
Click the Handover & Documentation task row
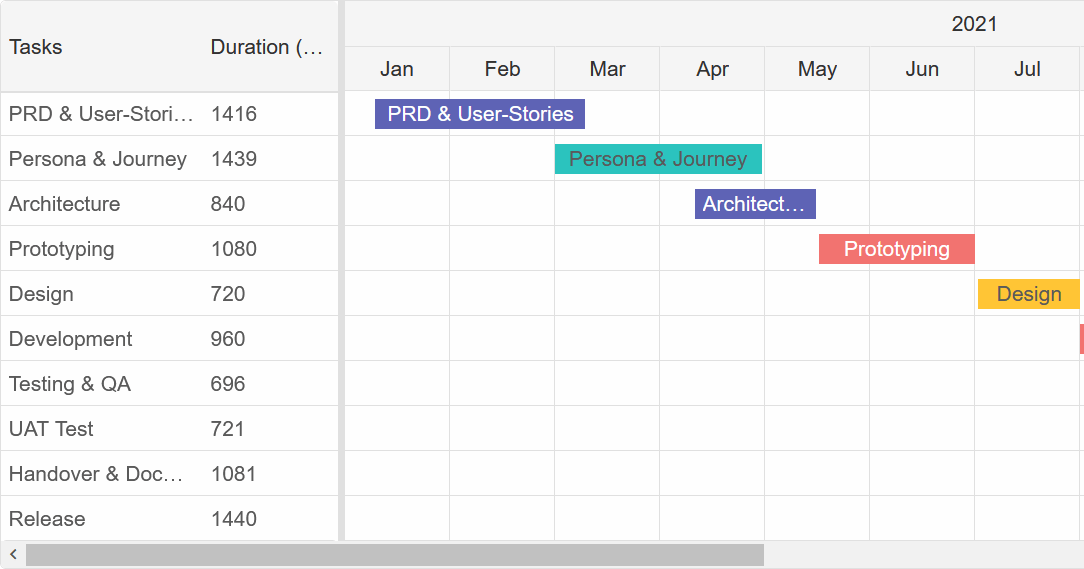96,474
